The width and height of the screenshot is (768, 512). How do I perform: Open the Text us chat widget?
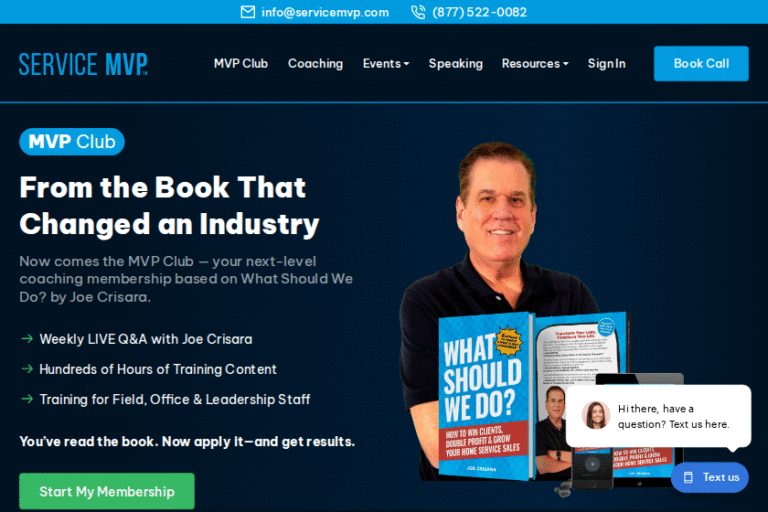[710, 477]
